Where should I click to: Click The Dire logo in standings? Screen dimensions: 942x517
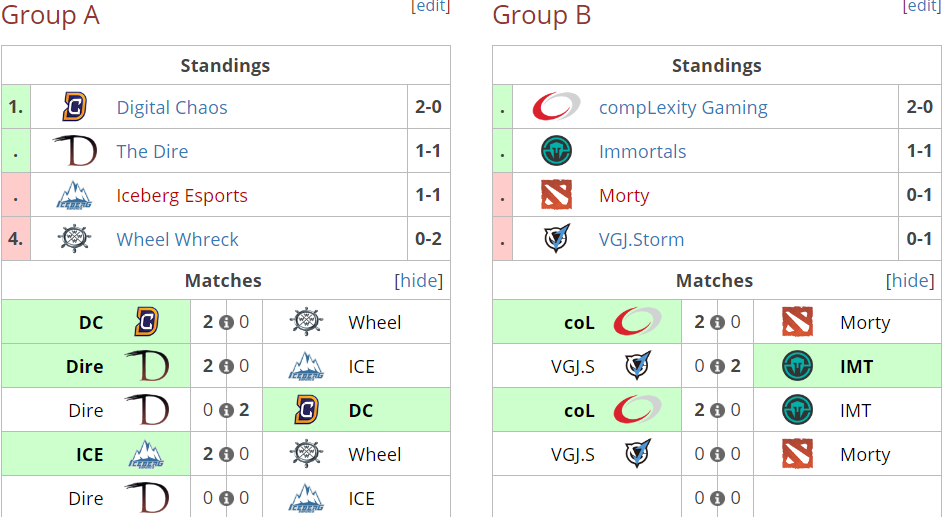click(x=74, y=151)
